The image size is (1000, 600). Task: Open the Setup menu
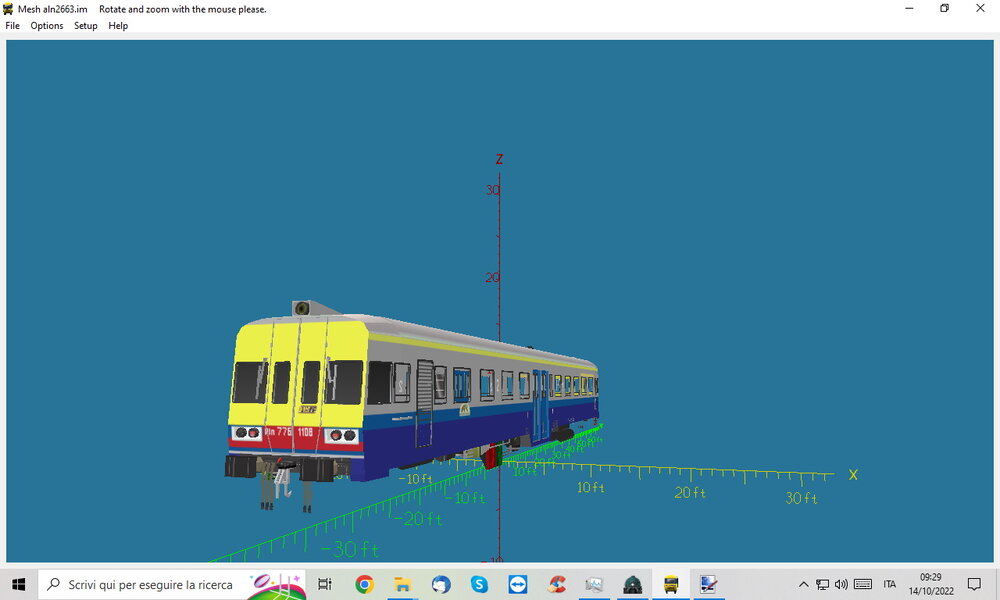click(85, 26)
